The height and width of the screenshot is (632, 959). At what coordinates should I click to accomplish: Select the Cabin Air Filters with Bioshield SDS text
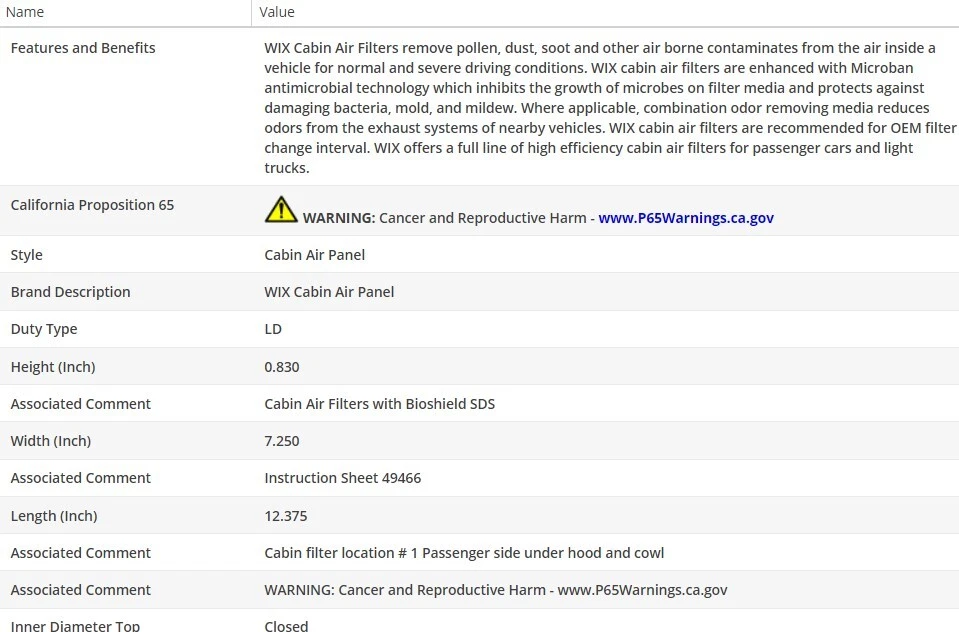click(x=380, y=404)
